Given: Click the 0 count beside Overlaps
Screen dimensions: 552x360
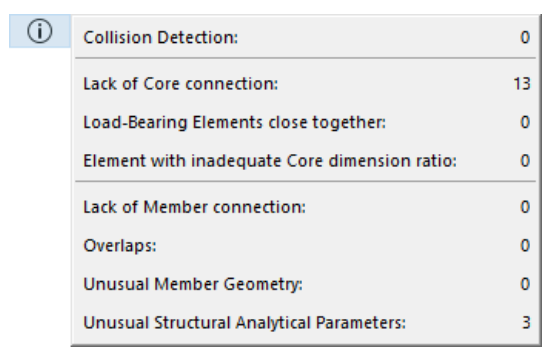Looking at the screenshot, I should coord(525,245).
